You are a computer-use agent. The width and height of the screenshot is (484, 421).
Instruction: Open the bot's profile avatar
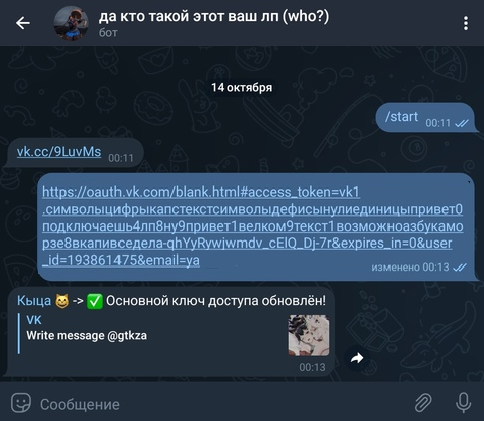[x=71, y=23]
